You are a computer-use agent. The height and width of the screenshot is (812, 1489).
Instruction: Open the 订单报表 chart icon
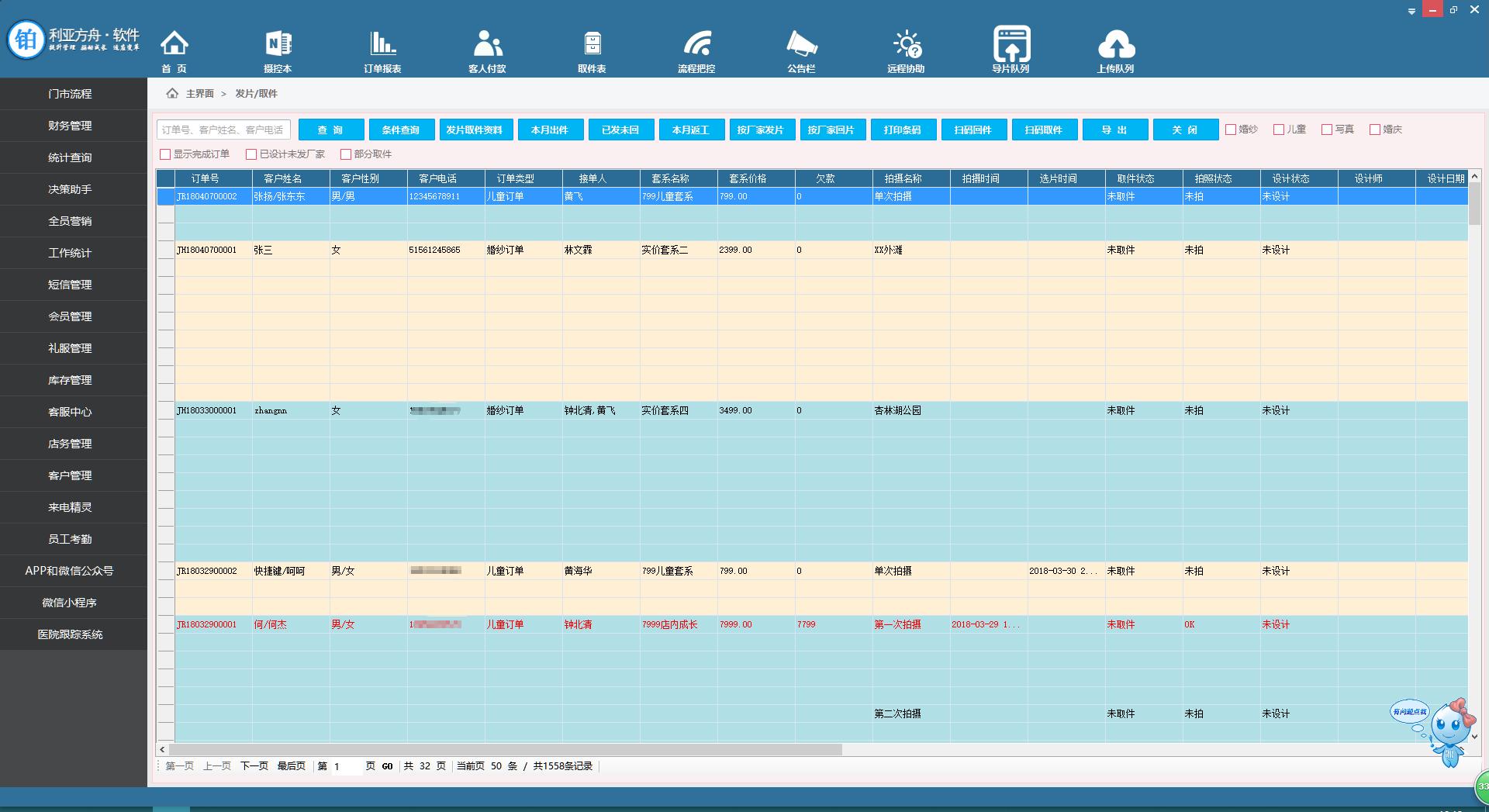click(x=382, y=44)
